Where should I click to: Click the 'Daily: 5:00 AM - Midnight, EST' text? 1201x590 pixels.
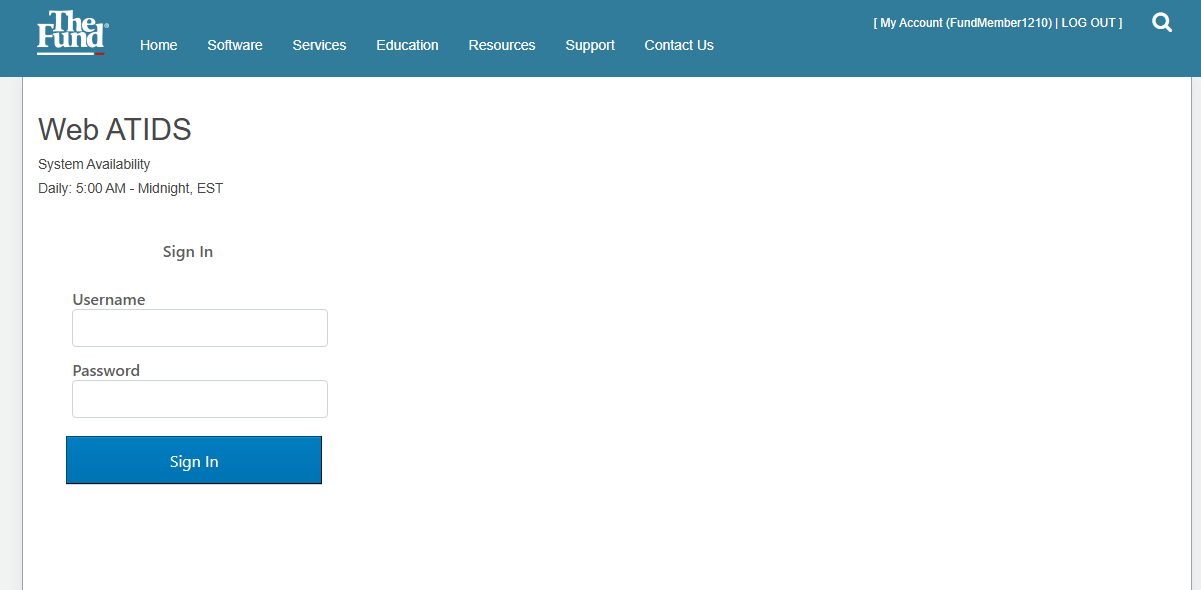130,188
